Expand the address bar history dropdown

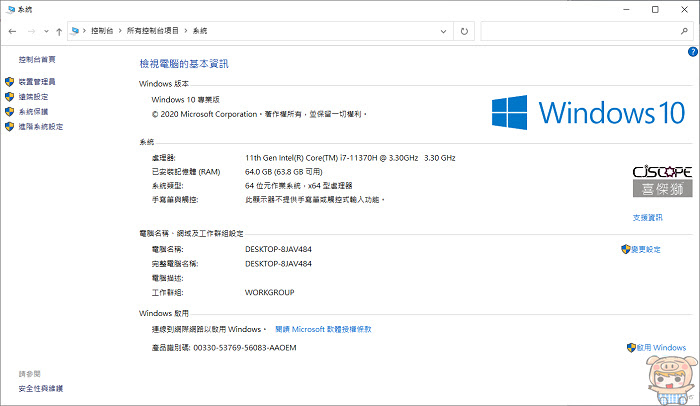[x=443, y=31]
